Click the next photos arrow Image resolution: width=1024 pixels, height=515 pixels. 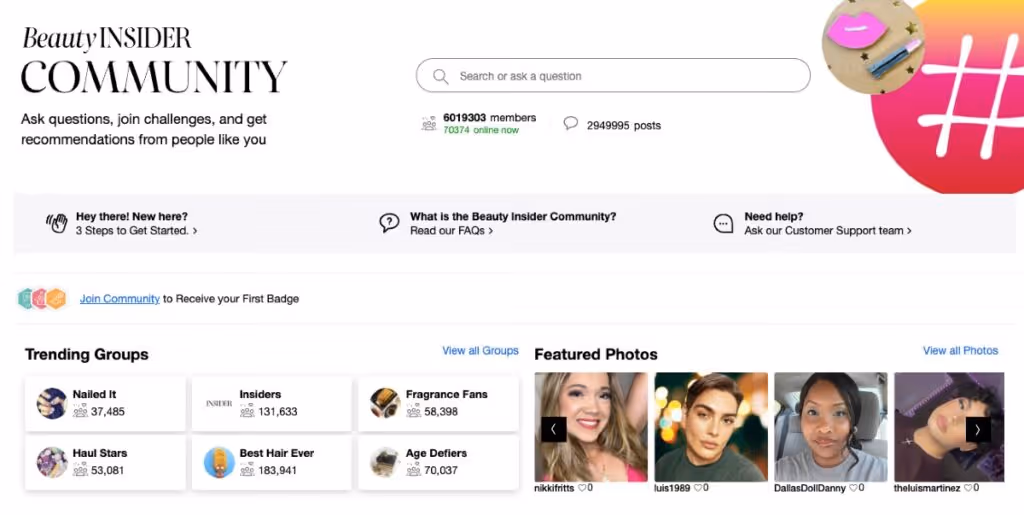(x=978, y=429)
